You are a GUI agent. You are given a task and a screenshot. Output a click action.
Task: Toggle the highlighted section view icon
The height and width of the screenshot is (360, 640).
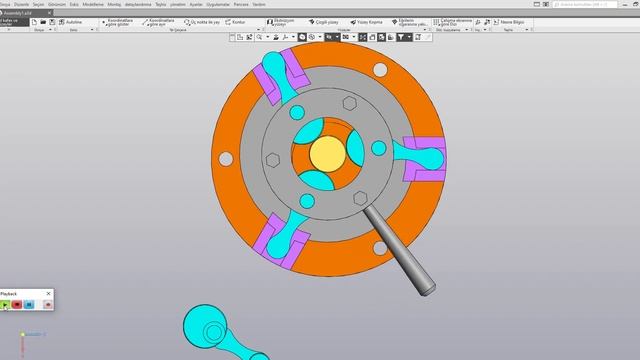click(x=381, y=37)
